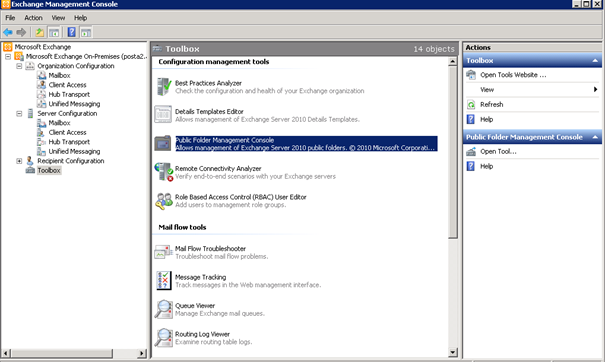
Task: Select the Role Based Access Control User Editor text
Action: [x=240, y=197]
